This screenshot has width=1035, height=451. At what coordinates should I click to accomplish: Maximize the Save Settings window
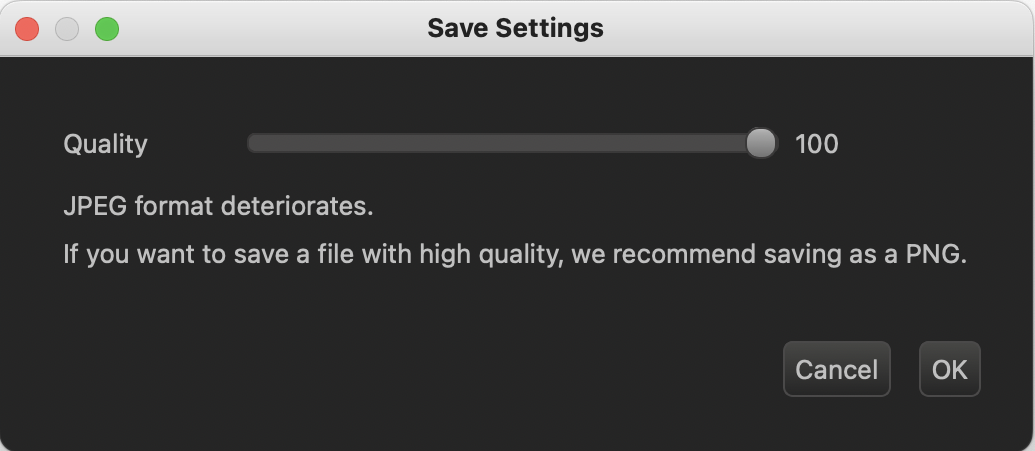coord(107,29)
